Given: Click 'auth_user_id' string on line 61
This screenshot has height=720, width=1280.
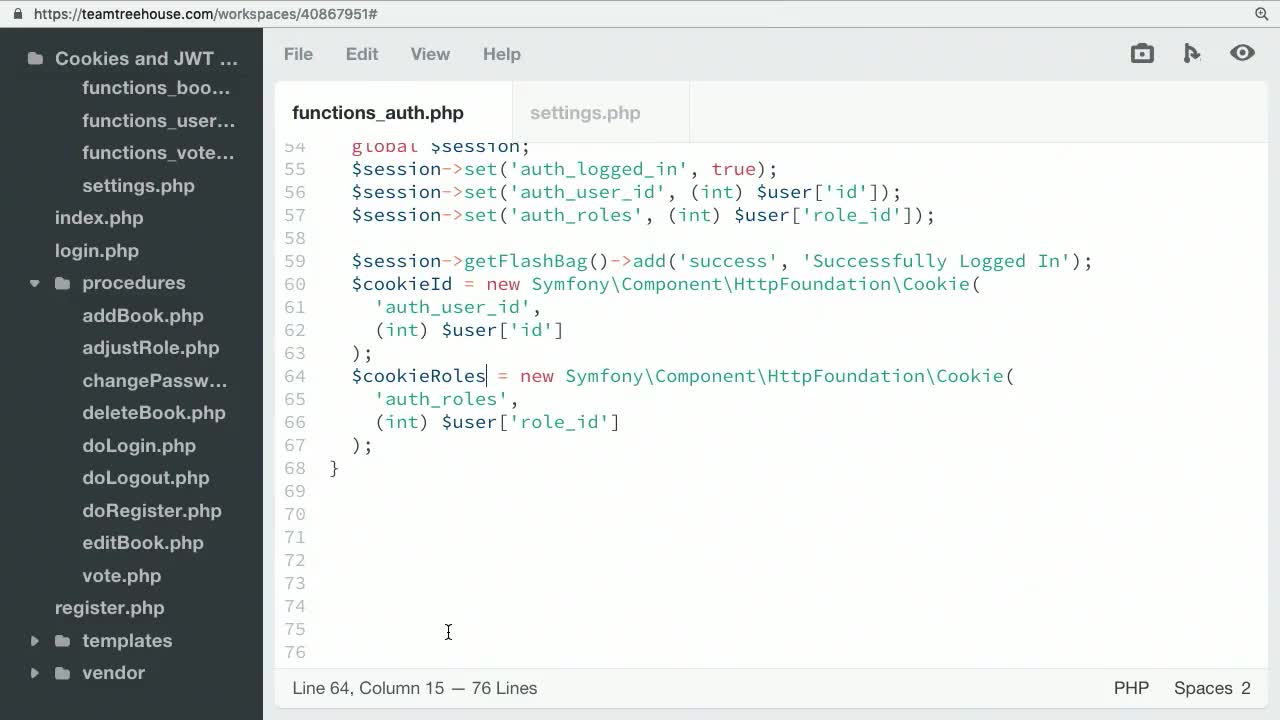Looking at the screenshot, I should (453, 307).
